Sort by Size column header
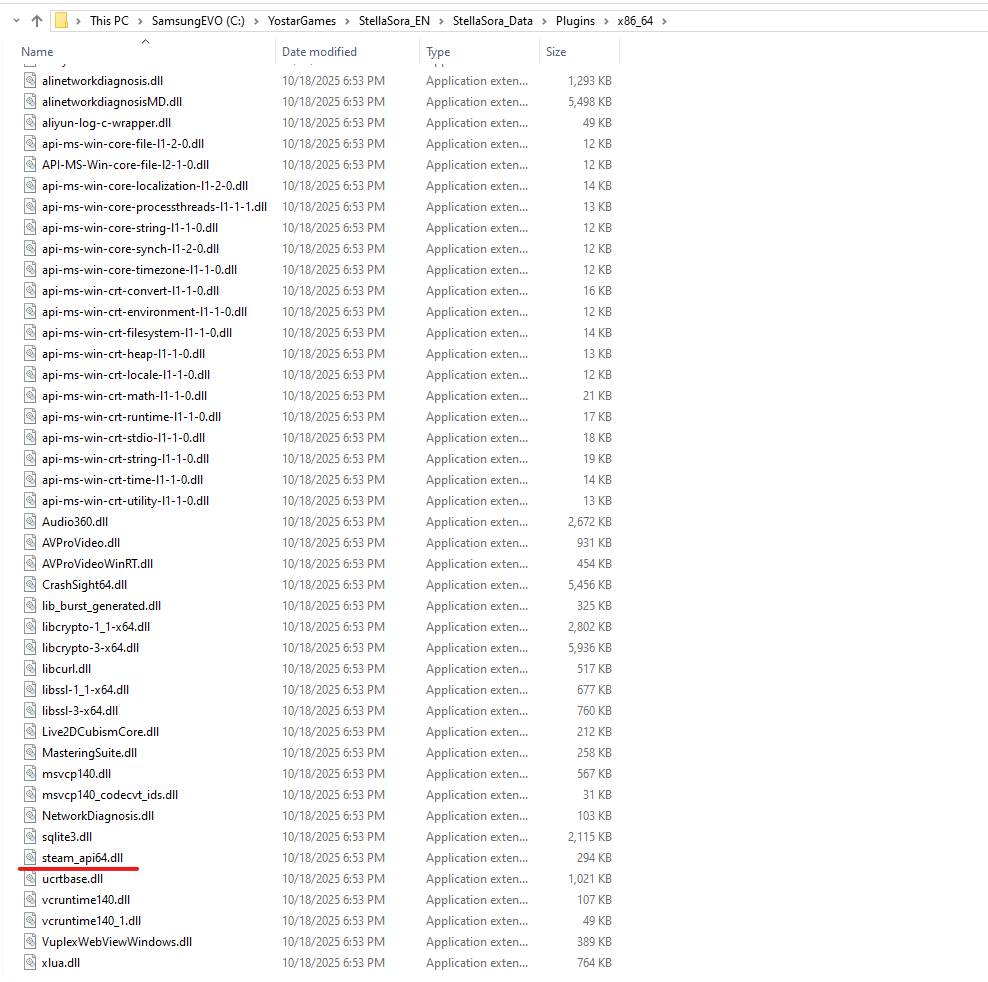Image resolution: width=988 pixels, height=982 pixels. point(556,52)
